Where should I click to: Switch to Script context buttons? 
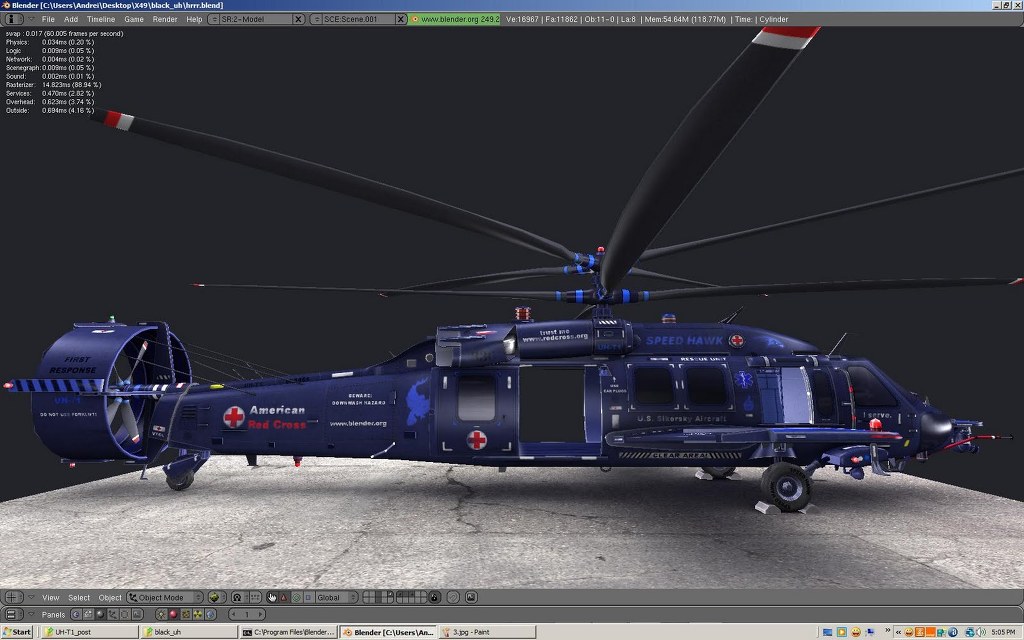[x=88, y=615]
